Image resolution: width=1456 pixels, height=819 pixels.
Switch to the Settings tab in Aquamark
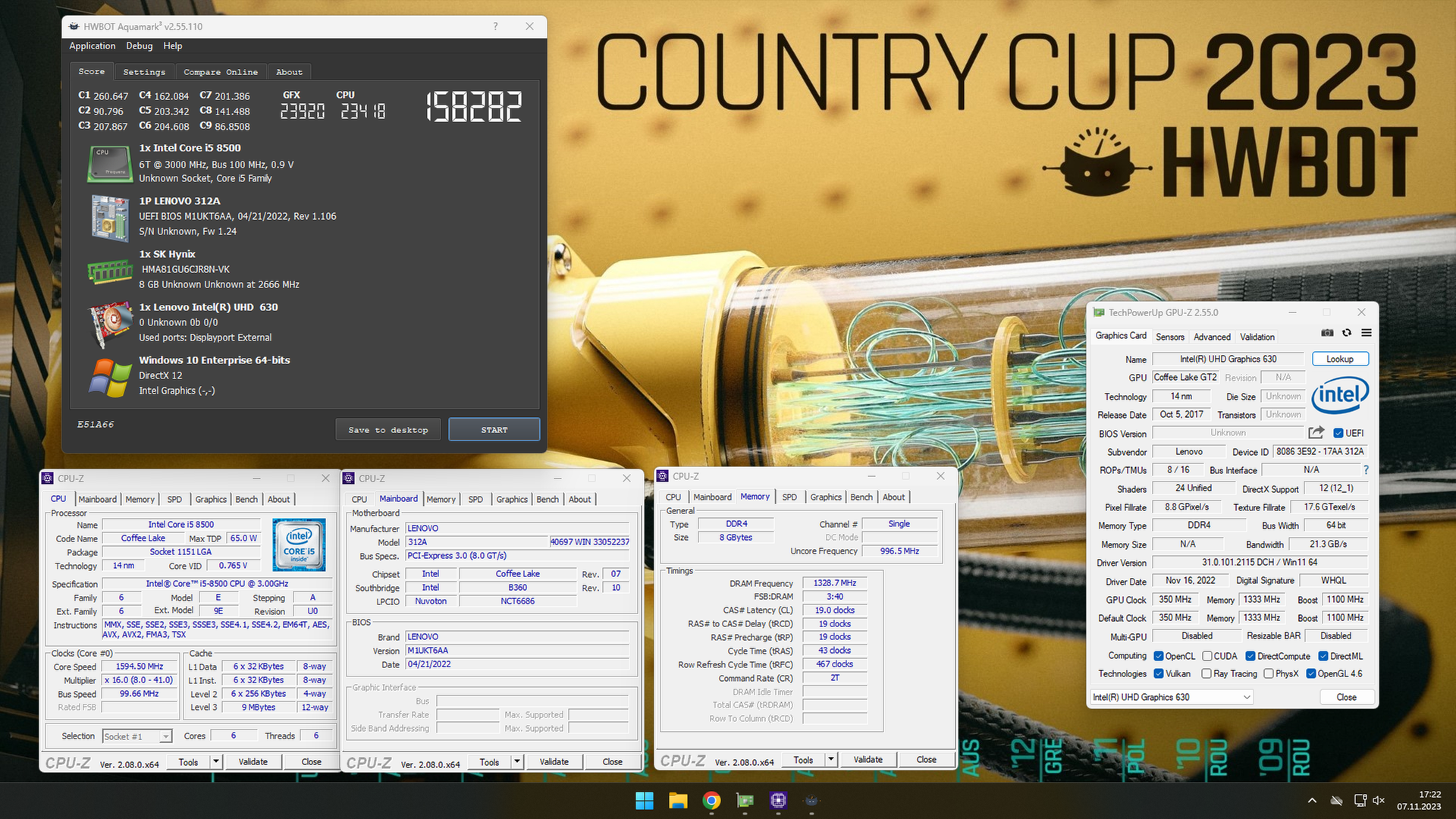click(x=144, y=72)
